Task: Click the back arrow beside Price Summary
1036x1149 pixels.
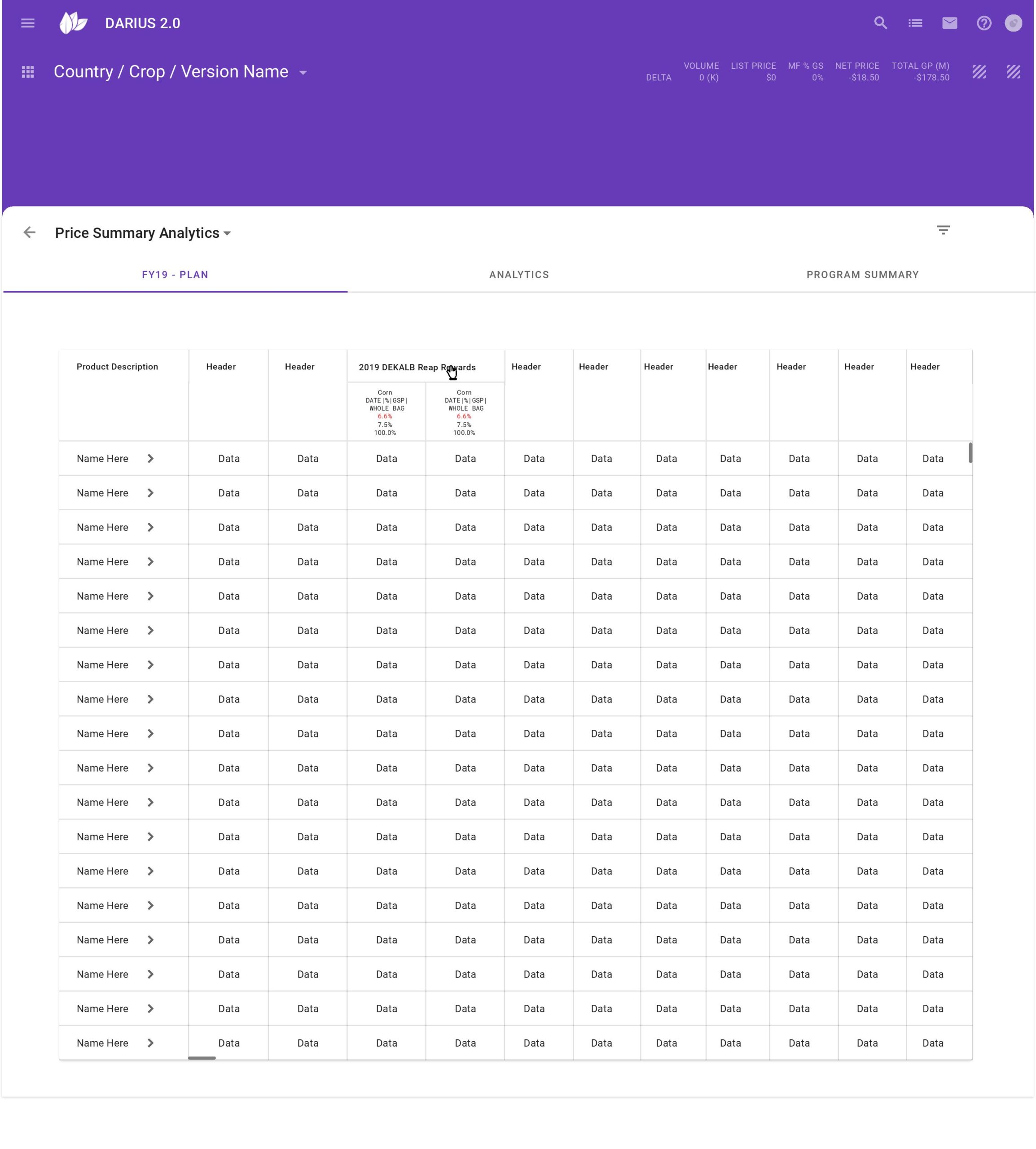Action: click(x=30, y=232)
